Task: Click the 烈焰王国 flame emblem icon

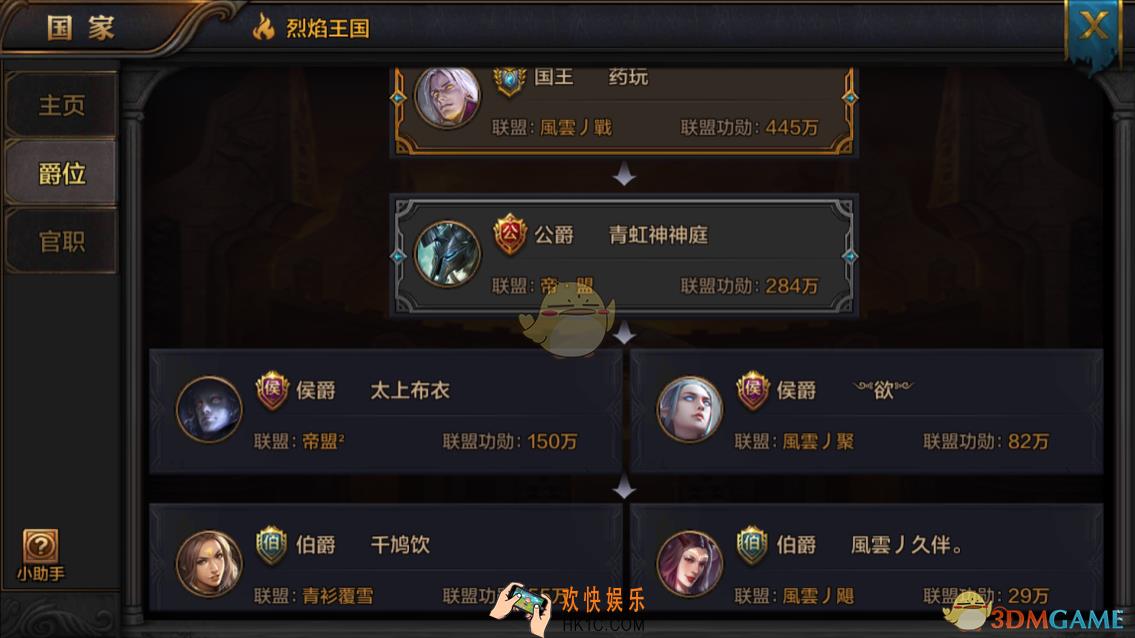Action: pyautogui.click(x=263, y=28)
